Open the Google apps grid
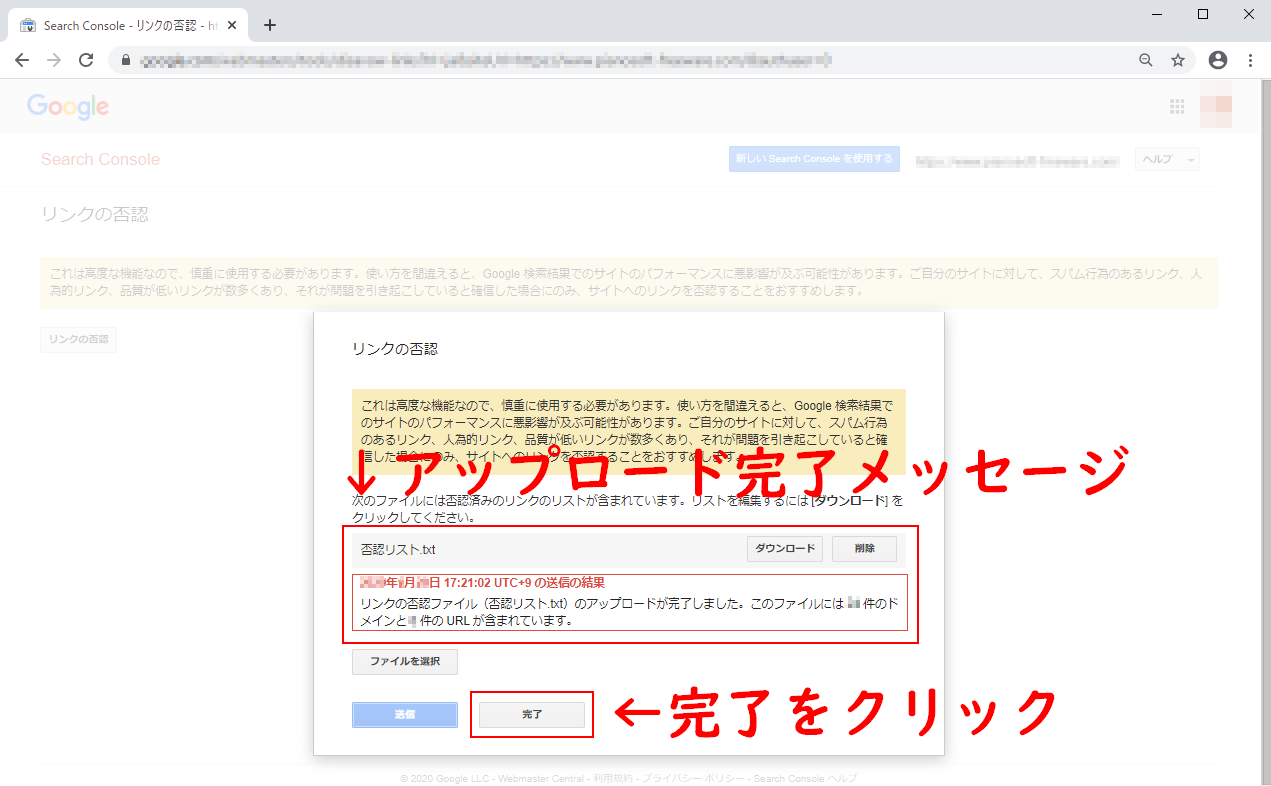 (1177, 107)
